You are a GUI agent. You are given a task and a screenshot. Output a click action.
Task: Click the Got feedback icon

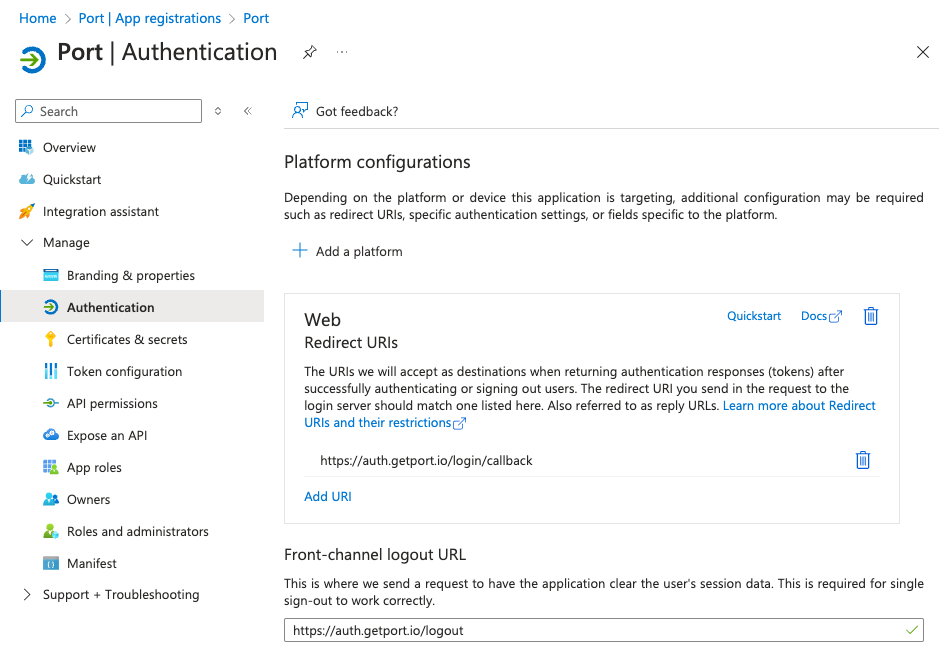pyautogui.click(x=299, y=111)
